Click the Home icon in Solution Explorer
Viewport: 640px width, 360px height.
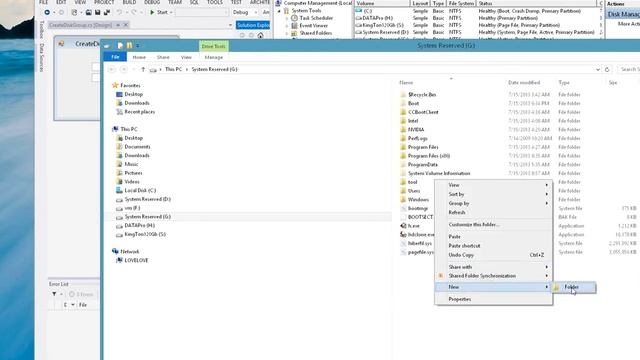click(260, 36)
